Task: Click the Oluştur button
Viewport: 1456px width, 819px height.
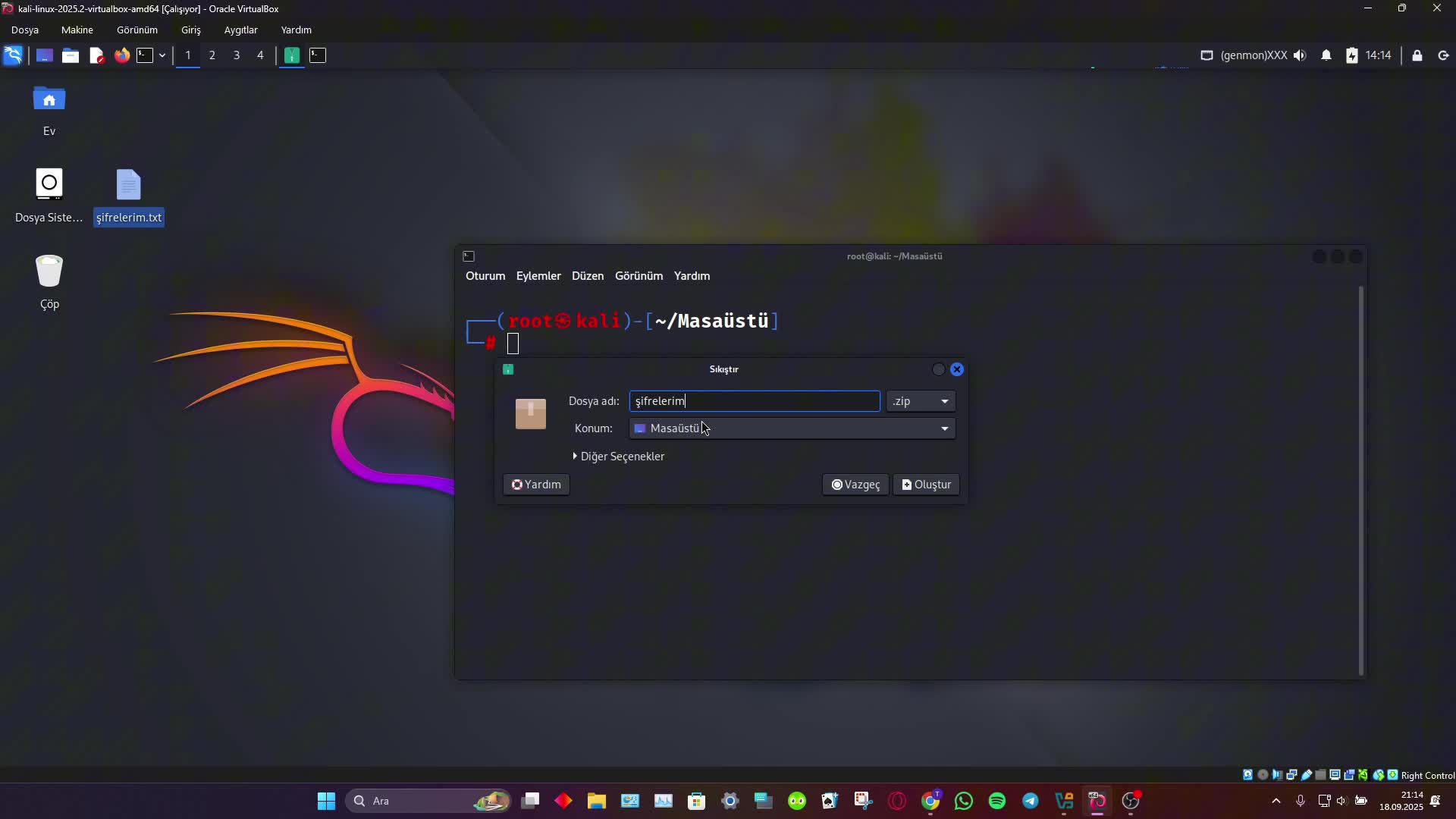Action: tap(926, 485)
